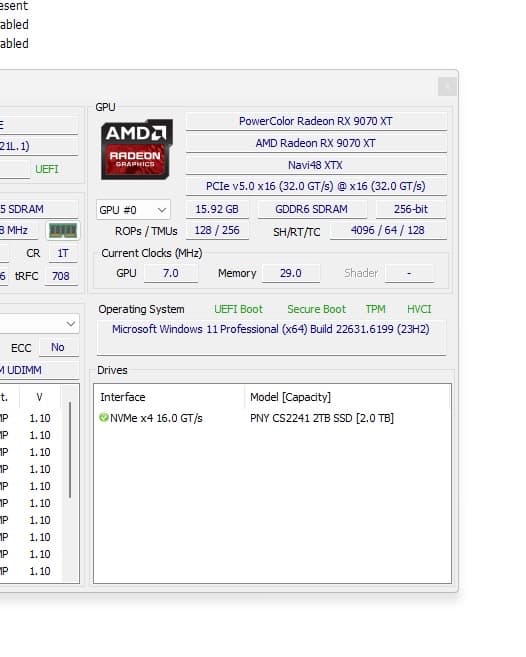This screenshot has height=657, width=526.
Task: Click the PowerColor Radeon RX 9070 XT field
Action: tap(316, 121)
